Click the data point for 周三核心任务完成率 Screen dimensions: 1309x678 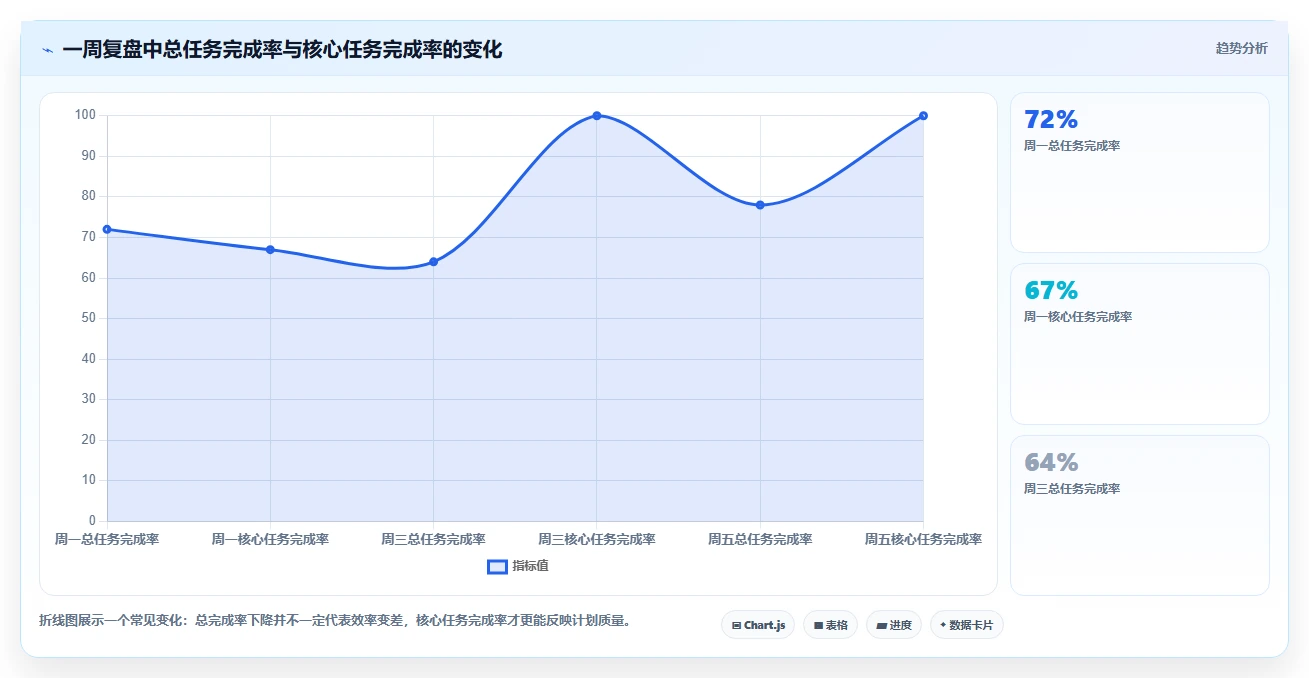(x=597, y=116)
